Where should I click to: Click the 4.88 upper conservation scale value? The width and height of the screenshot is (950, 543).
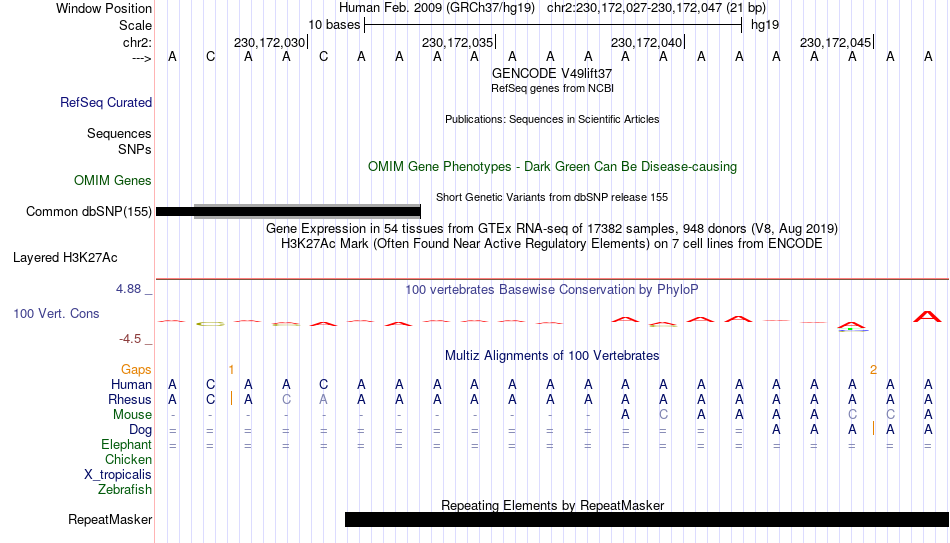tap(128, 289)
